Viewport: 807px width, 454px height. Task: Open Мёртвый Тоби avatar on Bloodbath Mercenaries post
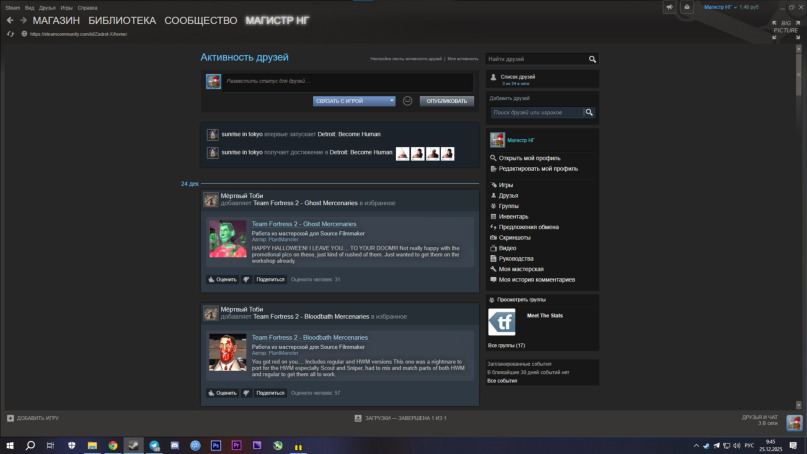tap(210, 313)
